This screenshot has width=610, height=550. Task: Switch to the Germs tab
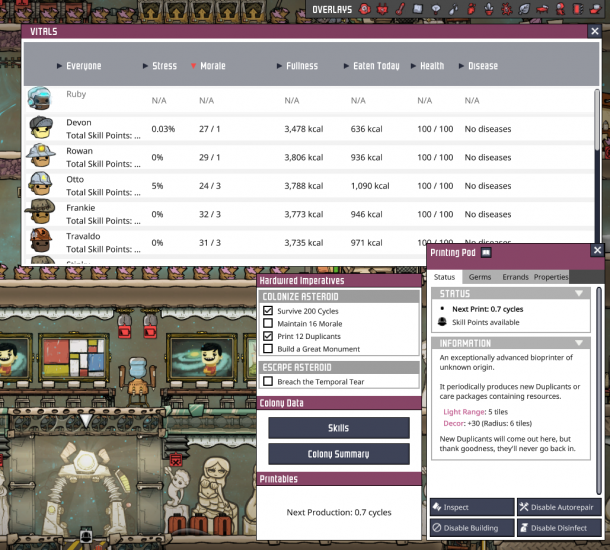pos(479,277)
